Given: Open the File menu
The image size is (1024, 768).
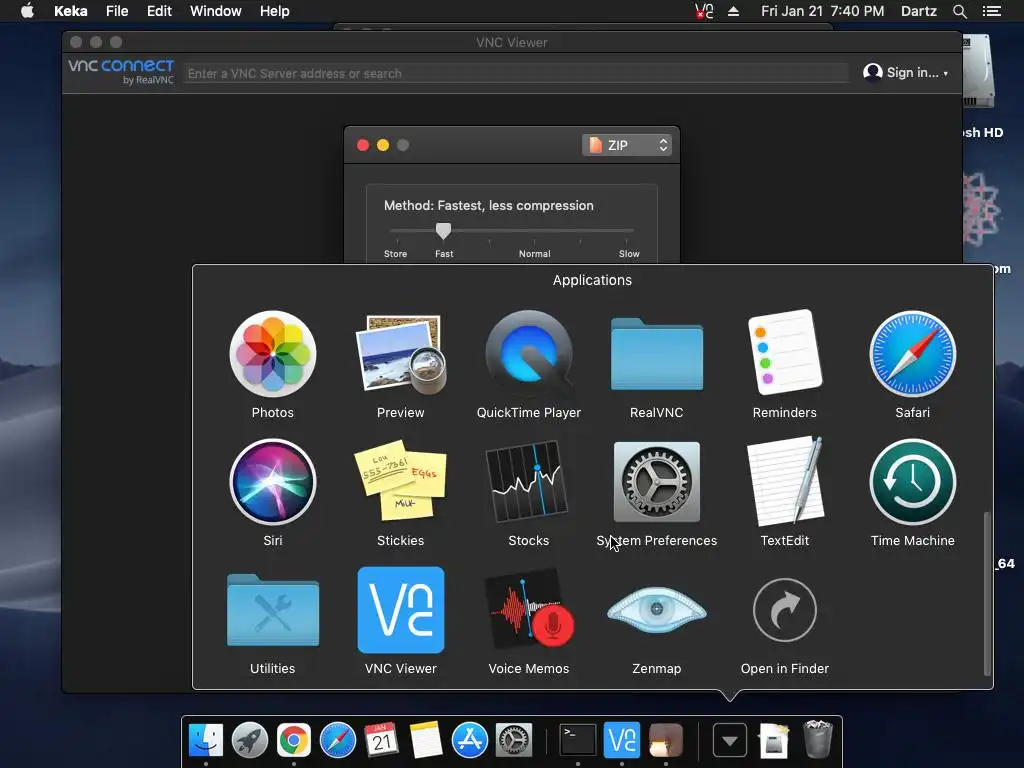Looking at the screenshot, I should click(x=117, y=11).
